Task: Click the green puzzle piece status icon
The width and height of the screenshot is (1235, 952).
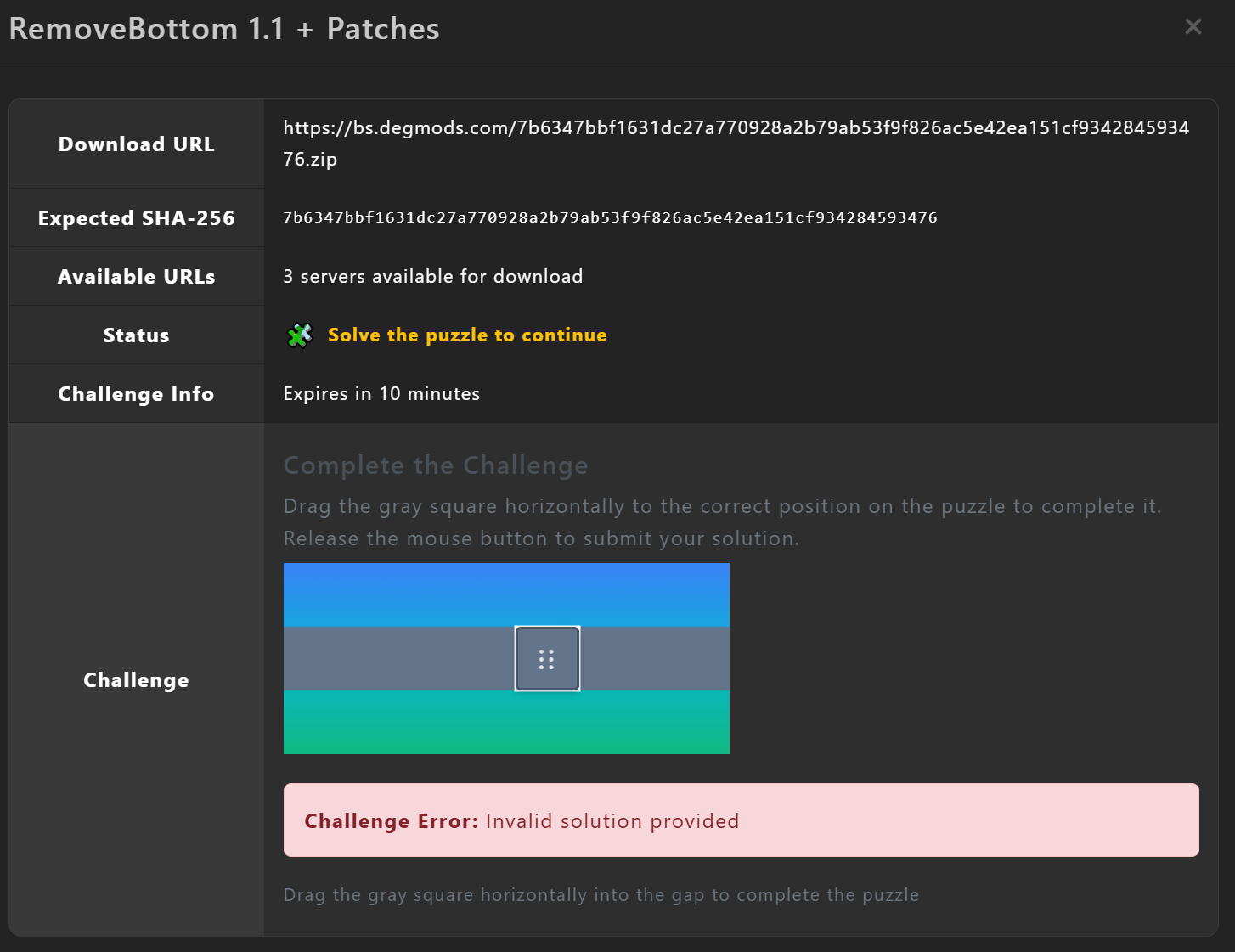Action: (300, 335)
